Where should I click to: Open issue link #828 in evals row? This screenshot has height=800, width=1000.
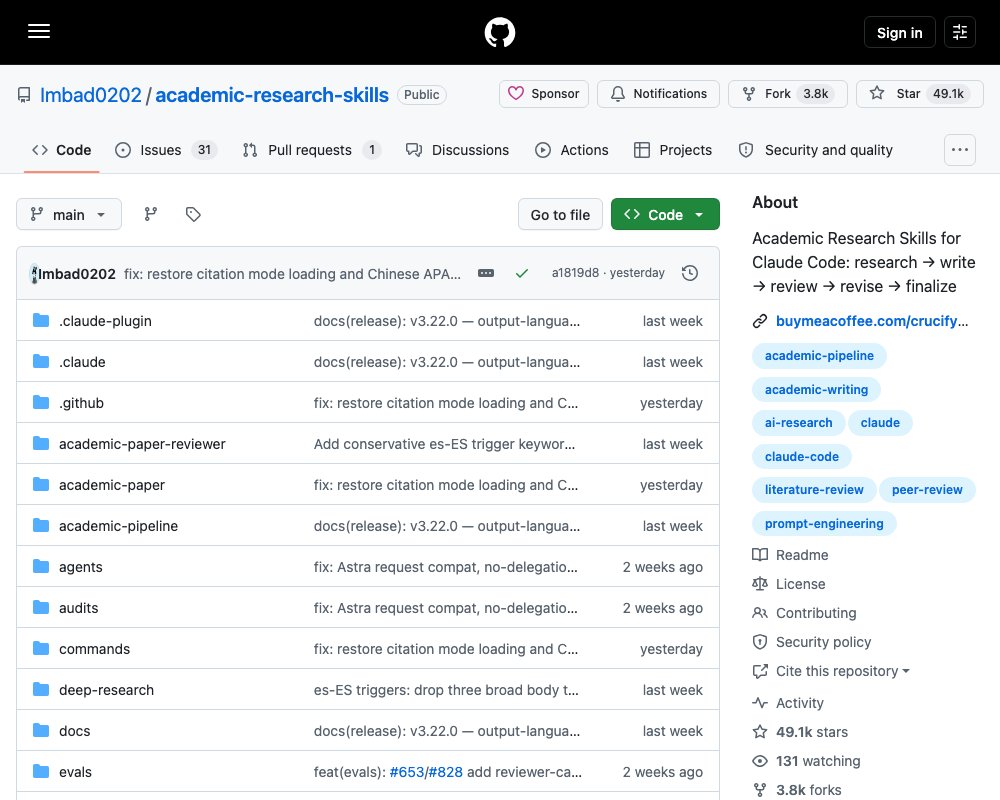pyautogui.click(x=445, y=772)
